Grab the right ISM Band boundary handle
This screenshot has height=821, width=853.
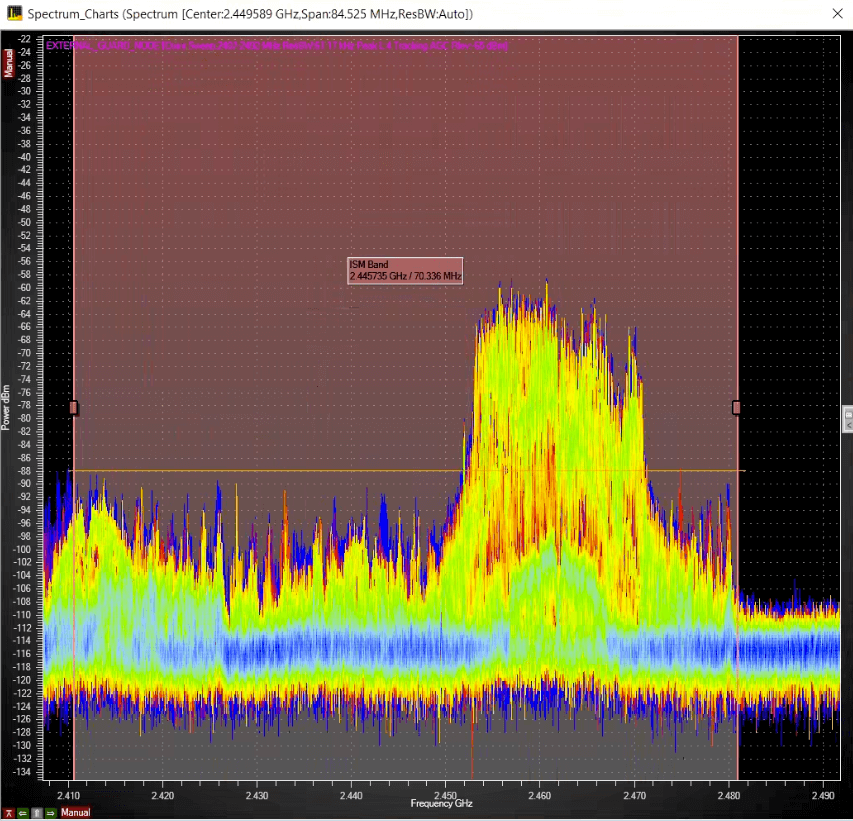pos(737,408)
